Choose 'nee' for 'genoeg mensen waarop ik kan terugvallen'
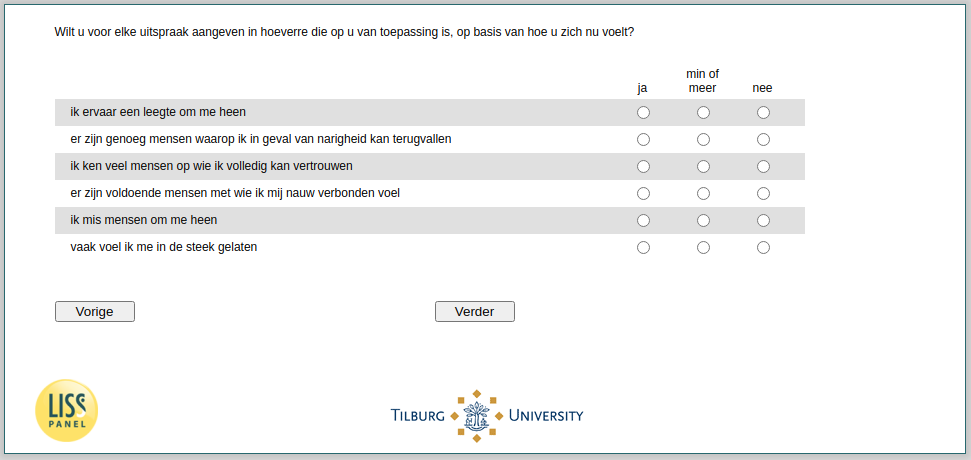The height and width of the screenshot is (460, 971). point(764,140)
